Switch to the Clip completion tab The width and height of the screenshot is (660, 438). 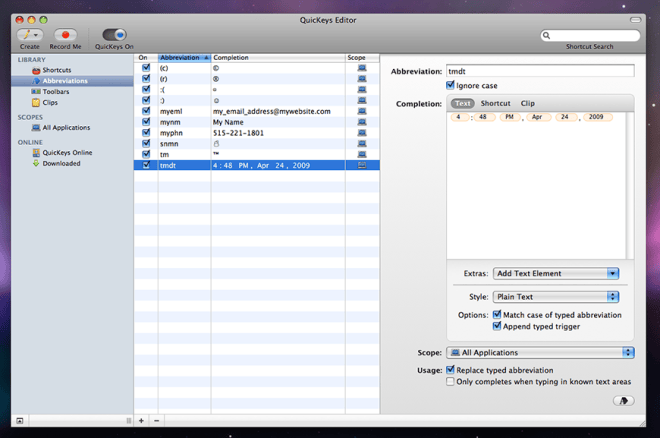[527, 103]
